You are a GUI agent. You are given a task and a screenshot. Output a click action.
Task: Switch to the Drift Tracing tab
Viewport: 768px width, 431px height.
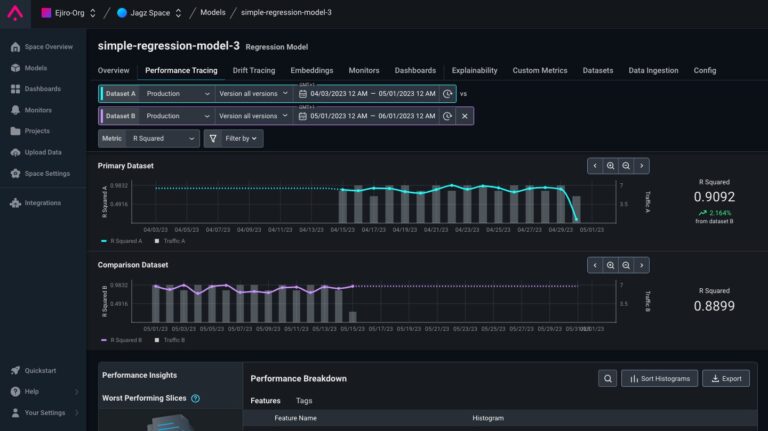pos(254,71)
